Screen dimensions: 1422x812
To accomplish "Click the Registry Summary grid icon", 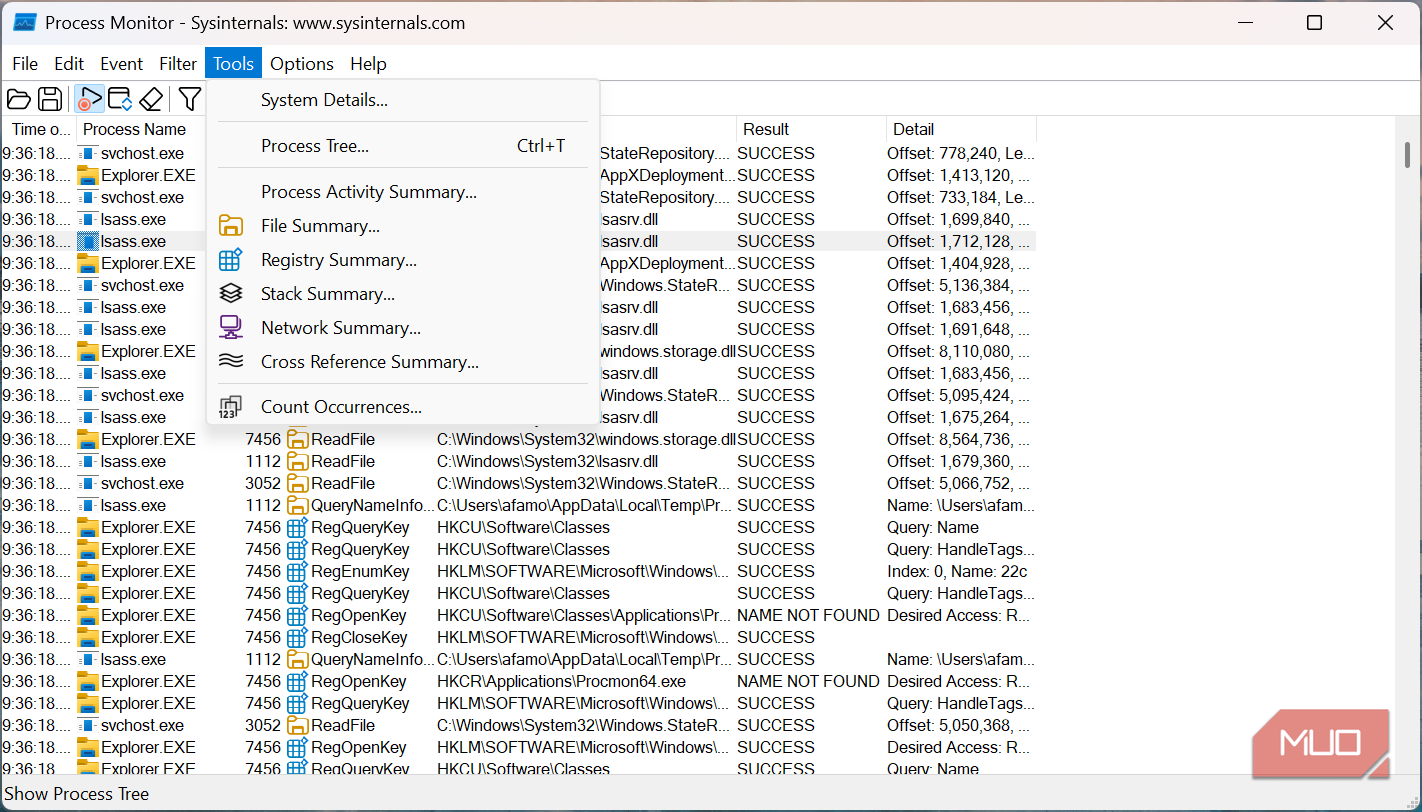I will click(231, 260).
